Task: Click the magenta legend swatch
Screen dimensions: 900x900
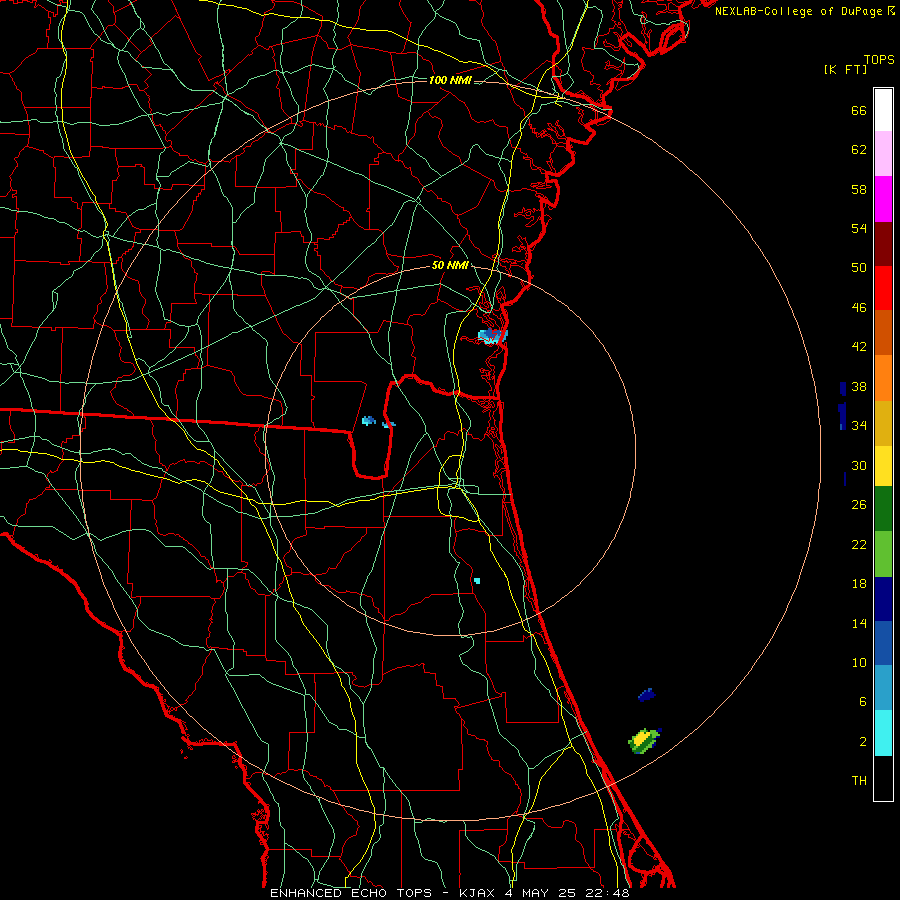Action: point(883,199)
